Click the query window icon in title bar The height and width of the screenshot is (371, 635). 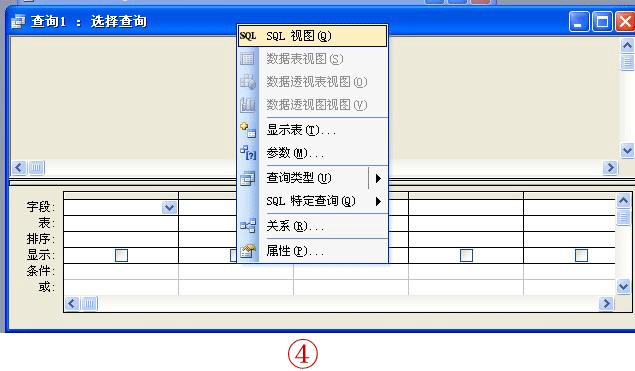click(x=18, y=21)
